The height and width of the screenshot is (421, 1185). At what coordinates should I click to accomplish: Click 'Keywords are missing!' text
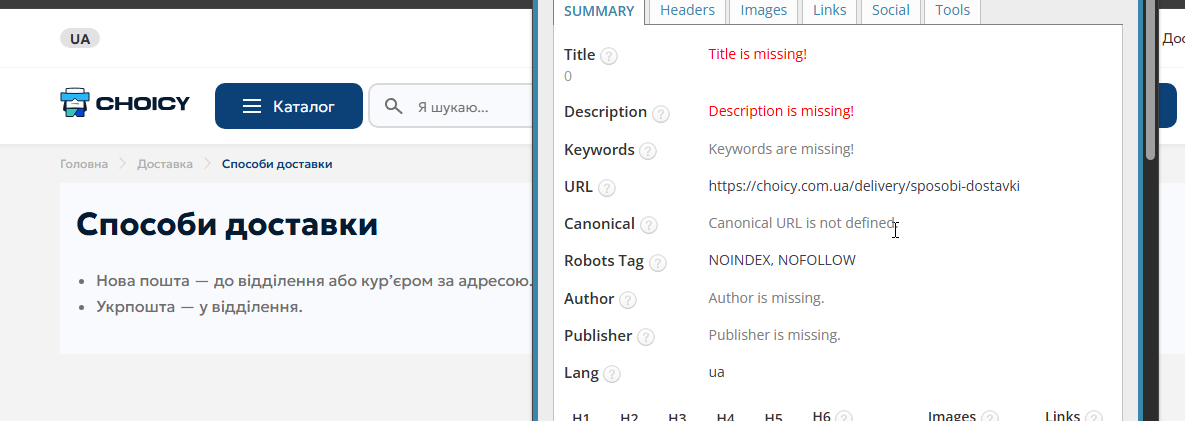tap(781, 149)
